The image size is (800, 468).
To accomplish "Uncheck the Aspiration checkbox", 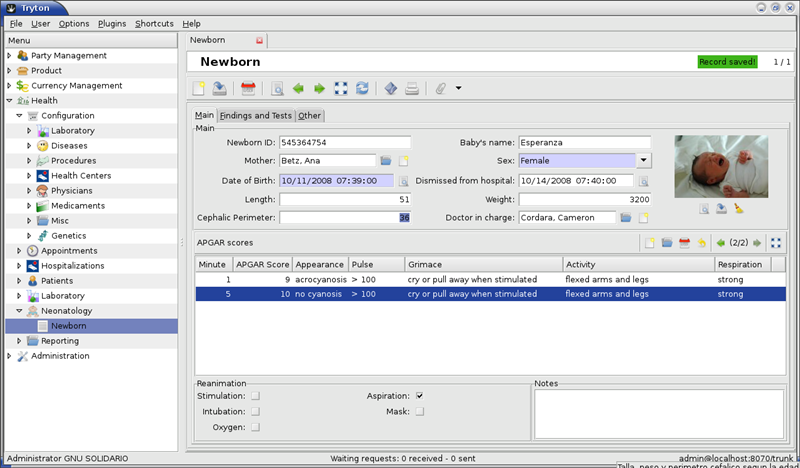I will coord(420,396).
